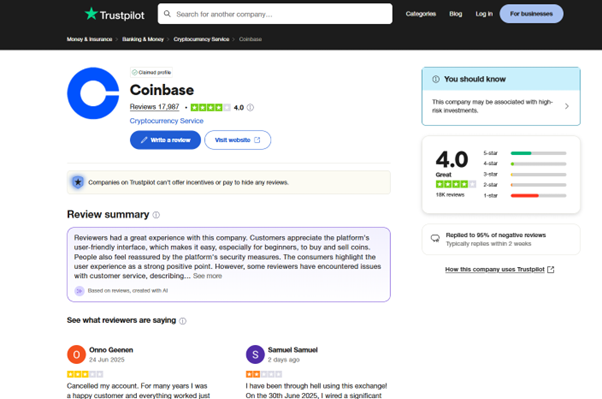Click the external link icon in Visit website
602x399 pixels.
(x=257, y=140)
